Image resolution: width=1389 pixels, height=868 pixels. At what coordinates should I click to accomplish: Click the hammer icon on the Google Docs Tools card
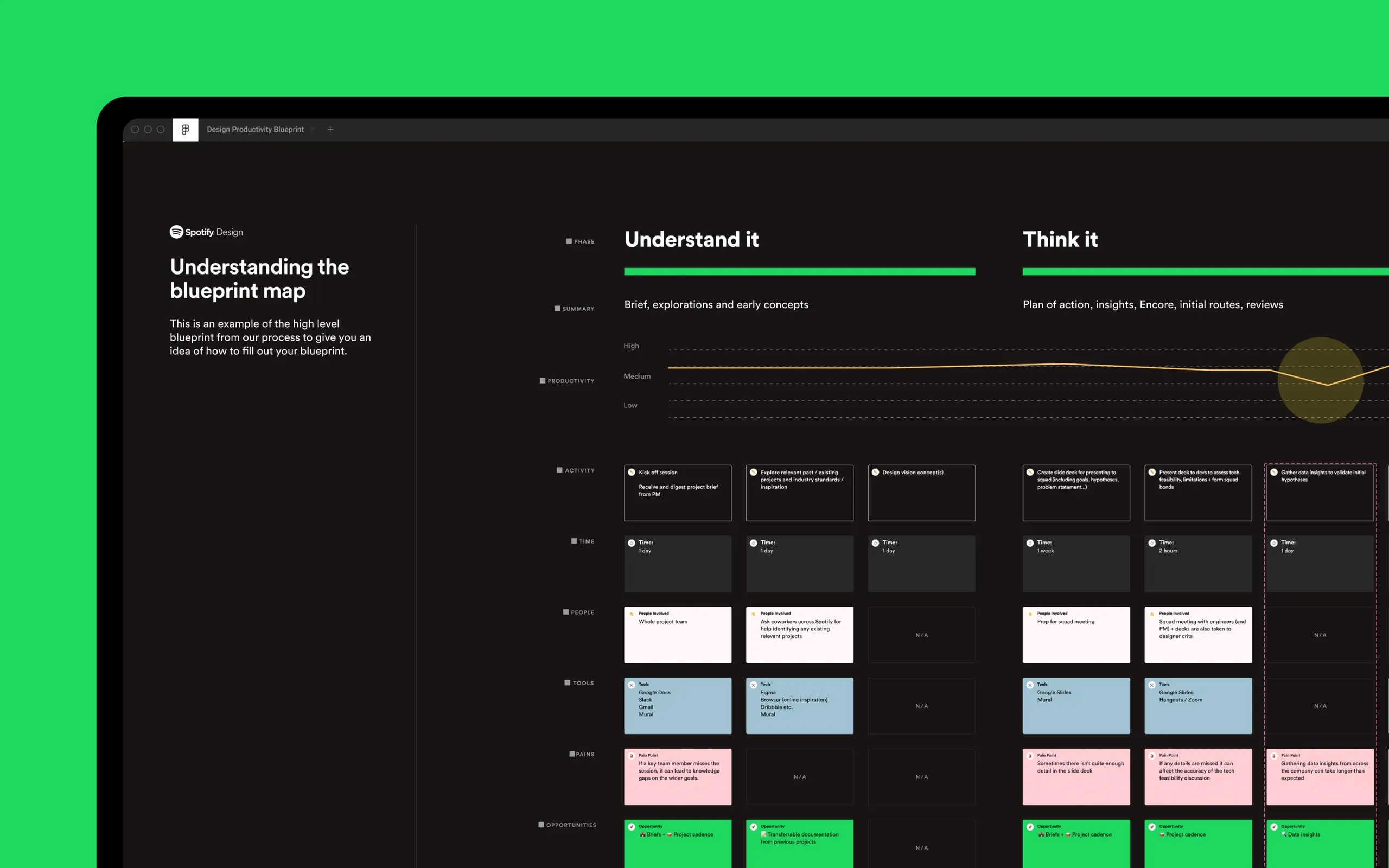click(632, 684)
